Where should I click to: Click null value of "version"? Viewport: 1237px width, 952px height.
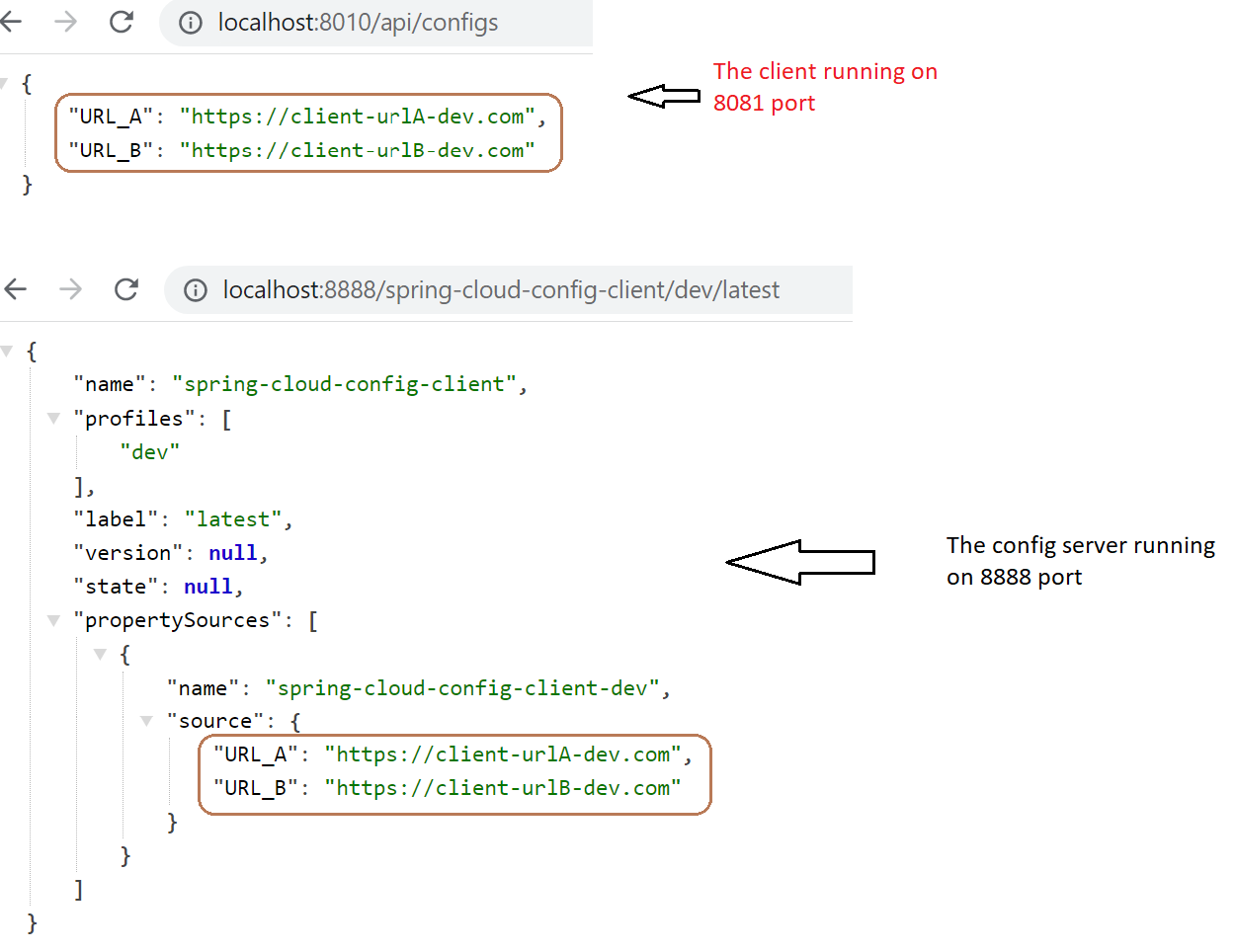[232, 553]
